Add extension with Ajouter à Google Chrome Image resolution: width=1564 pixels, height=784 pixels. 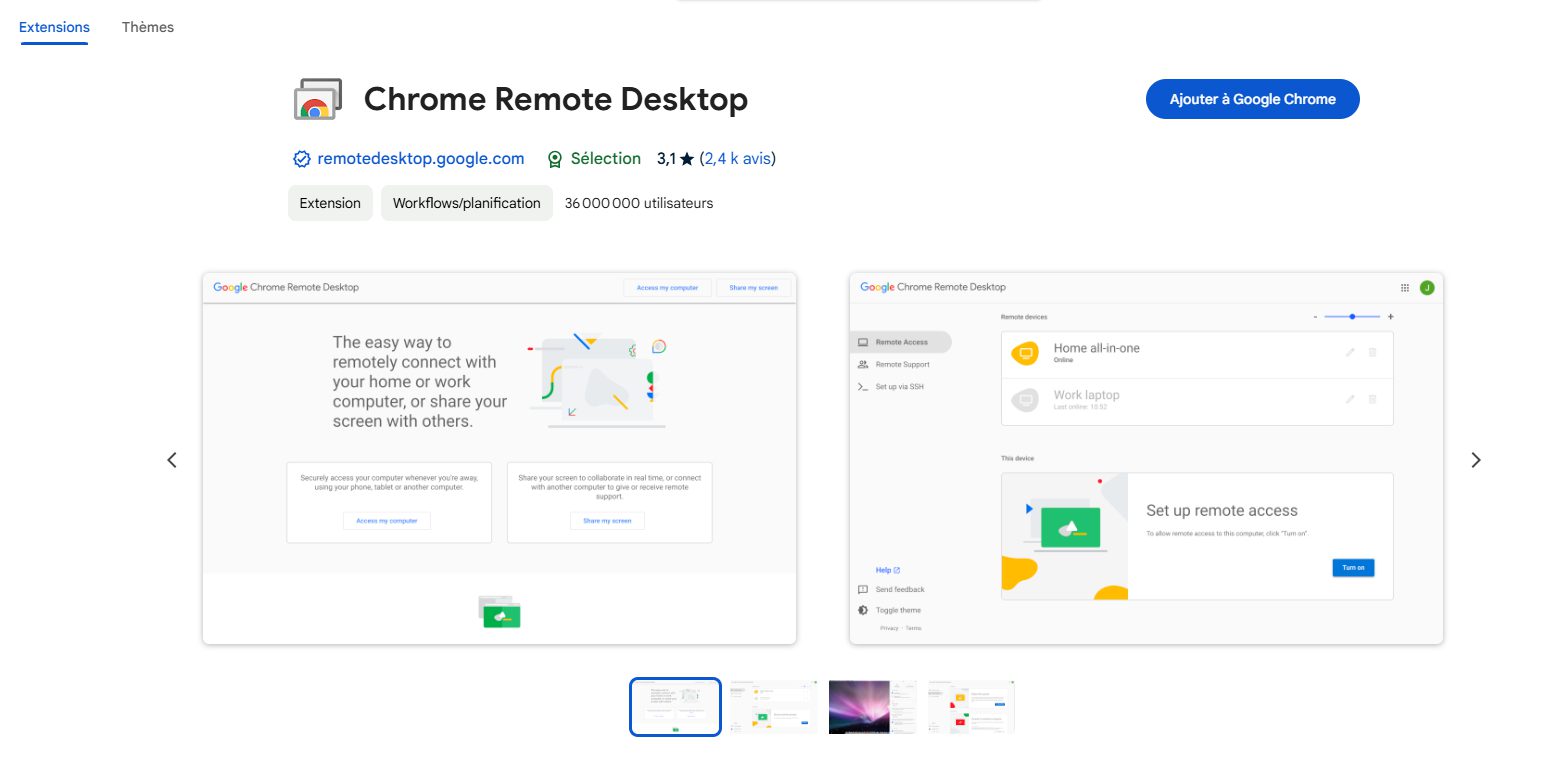[1252, 99]
